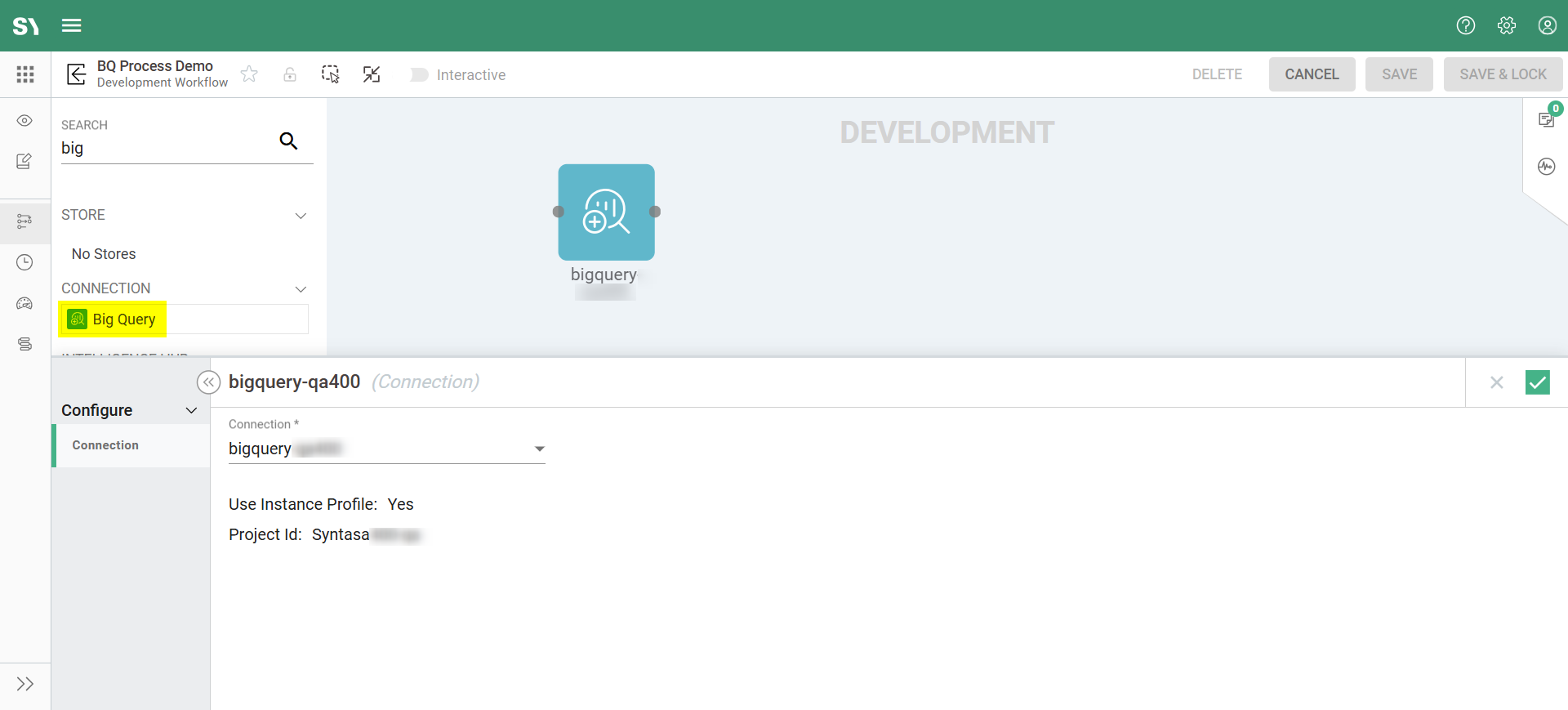Screen dimensions: 1568x710
Task: Collapse the STORE section
Action: 301,216
